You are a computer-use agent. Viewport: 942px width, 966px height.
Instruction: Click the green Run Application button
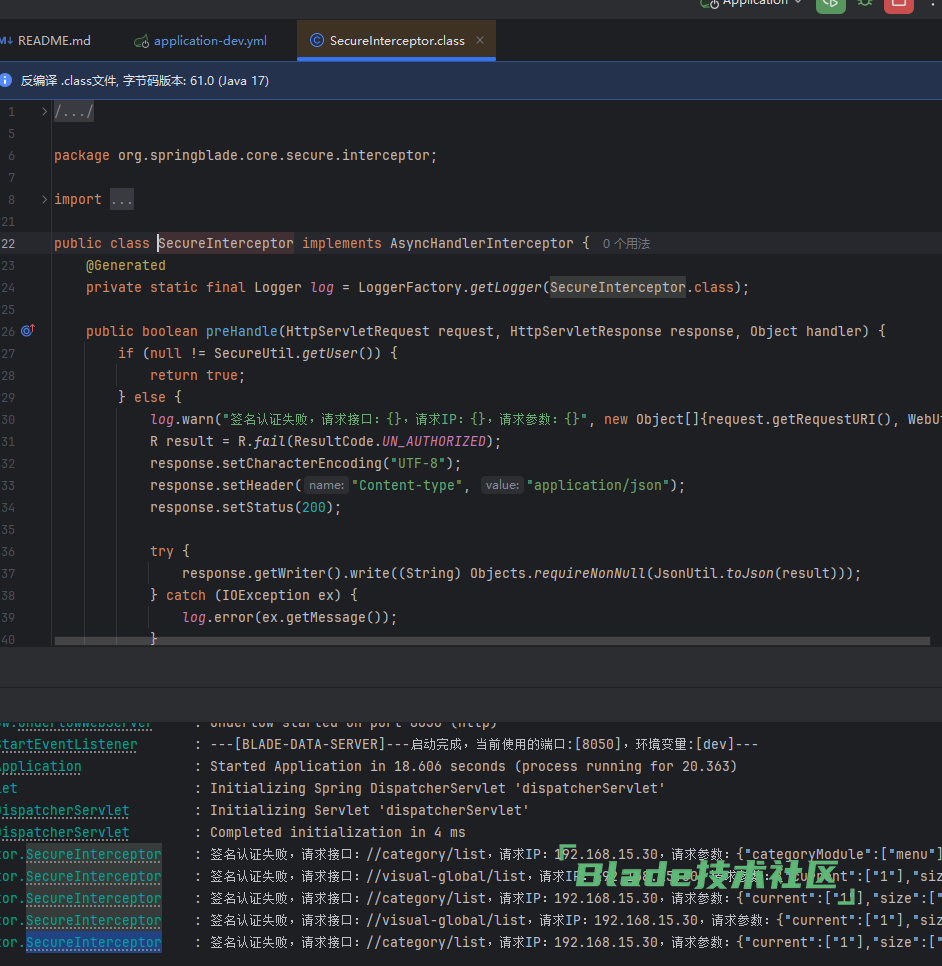click(x=830, y=4)
